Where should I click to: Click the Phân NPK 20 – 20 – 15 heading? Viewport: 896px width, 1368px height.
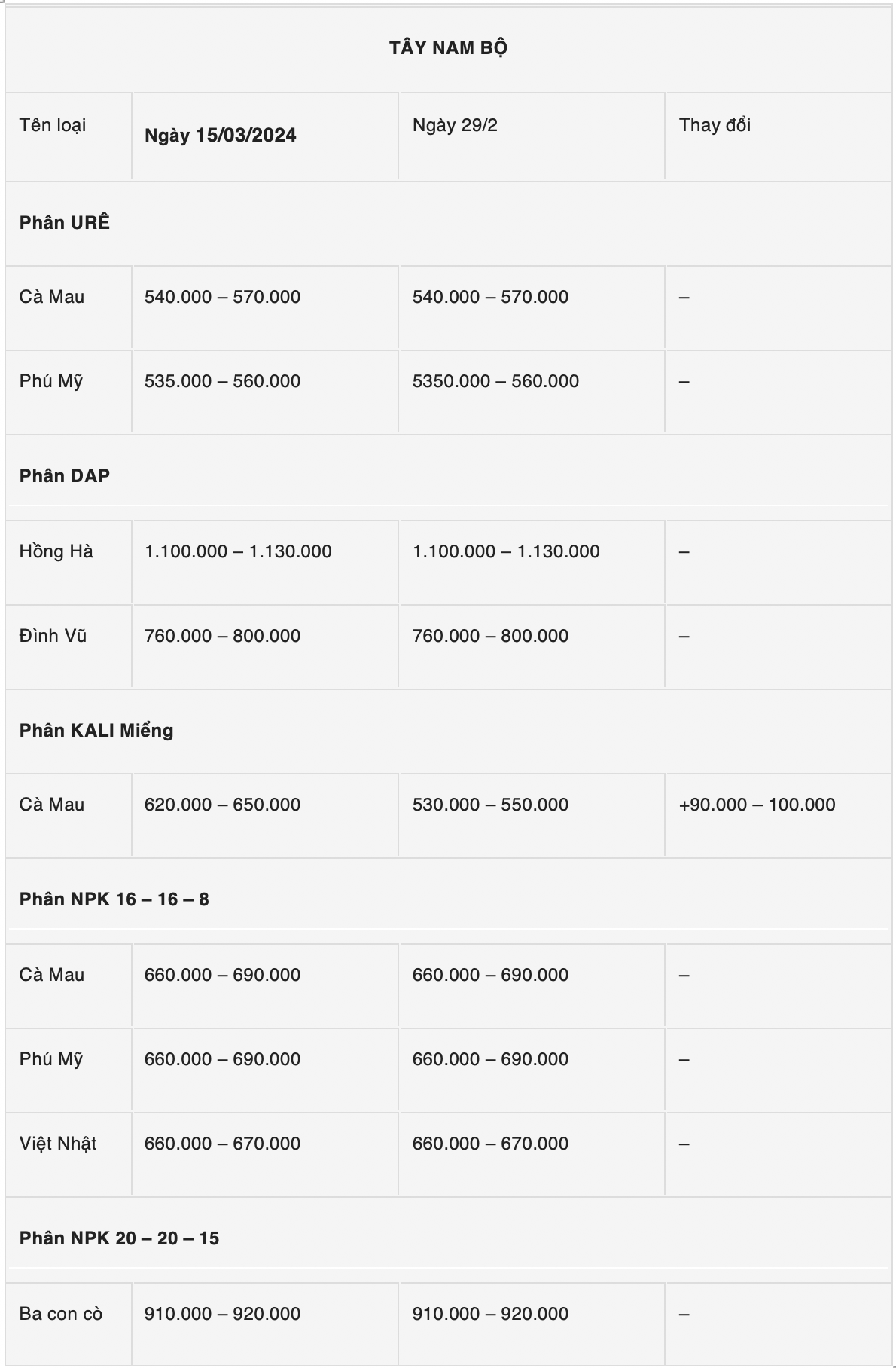(x=119, y=1238)
